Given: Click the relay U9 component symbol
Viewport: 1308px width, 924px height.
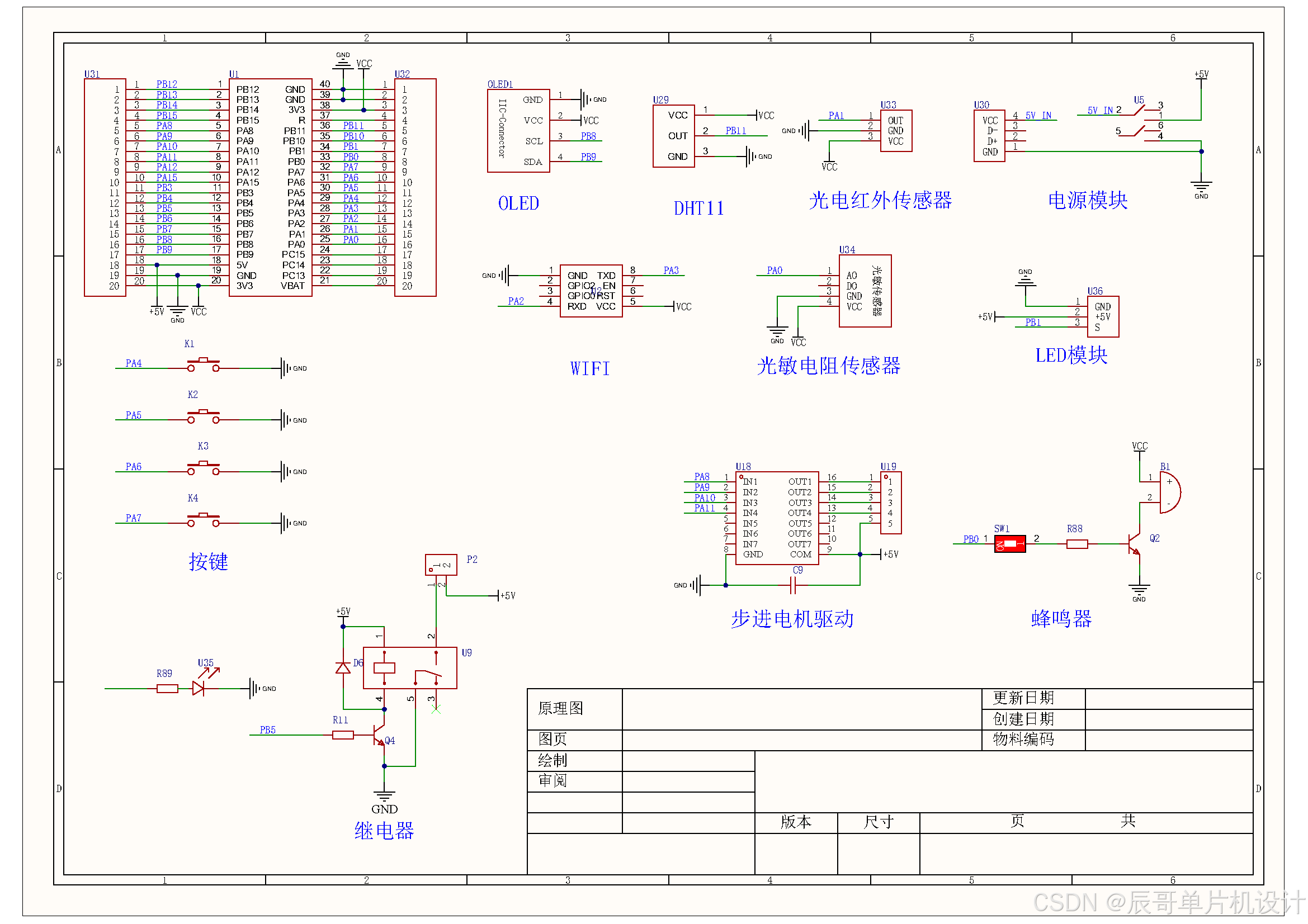Looking at the screenshot, I should [409, 668].
